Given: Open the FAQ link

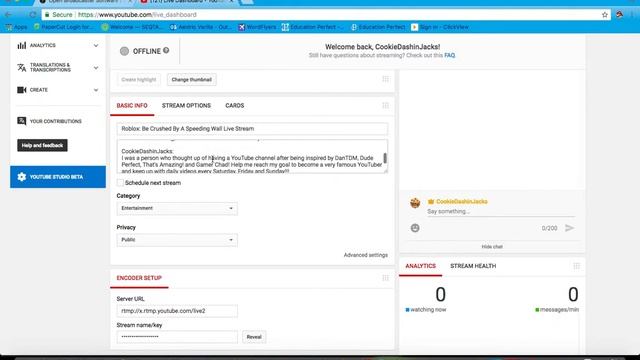Looking at the screenshot, I should point(449,55).
